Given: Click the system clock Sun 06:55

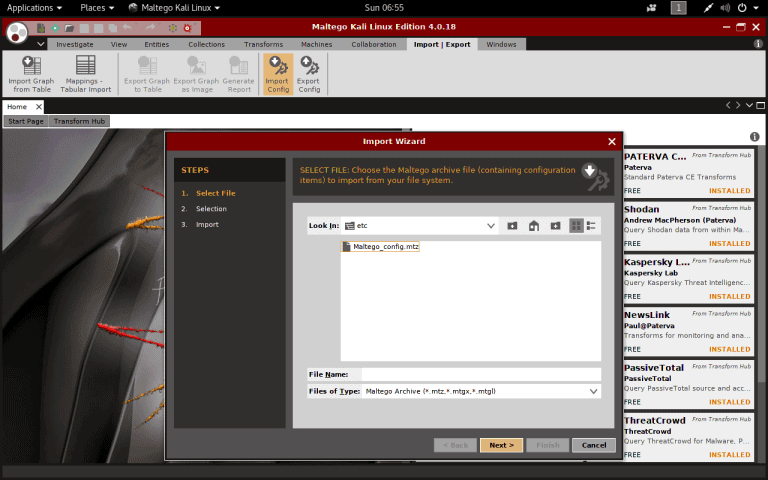Looking at the screenshot, I should [x=384, y=8].
